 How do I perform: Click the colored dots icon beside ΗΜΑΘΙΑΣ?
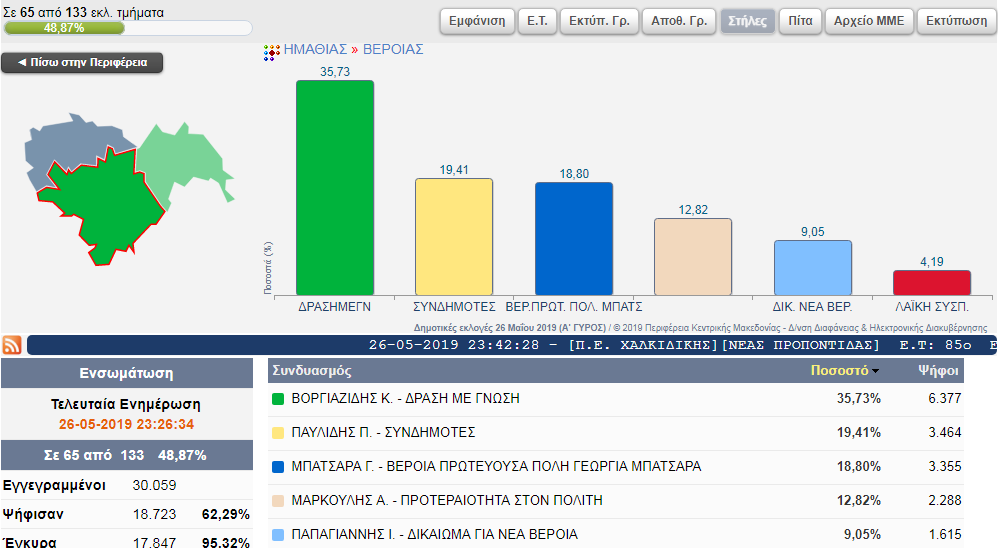pos(271,51)
